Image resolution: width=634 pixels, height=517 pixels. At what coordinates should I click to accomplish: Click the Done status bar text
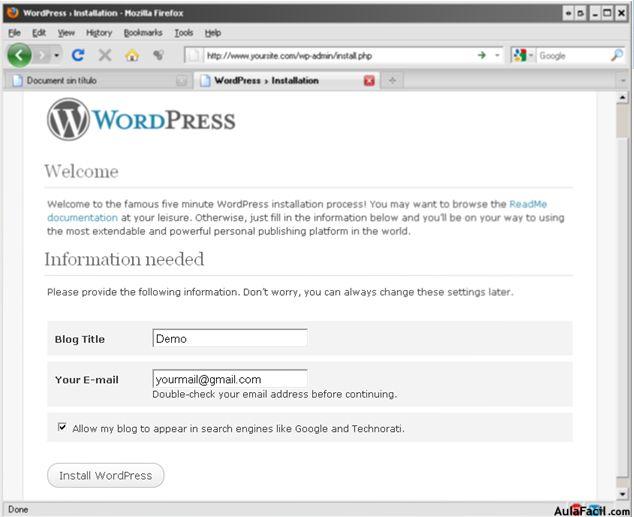[x=18, y=509]
